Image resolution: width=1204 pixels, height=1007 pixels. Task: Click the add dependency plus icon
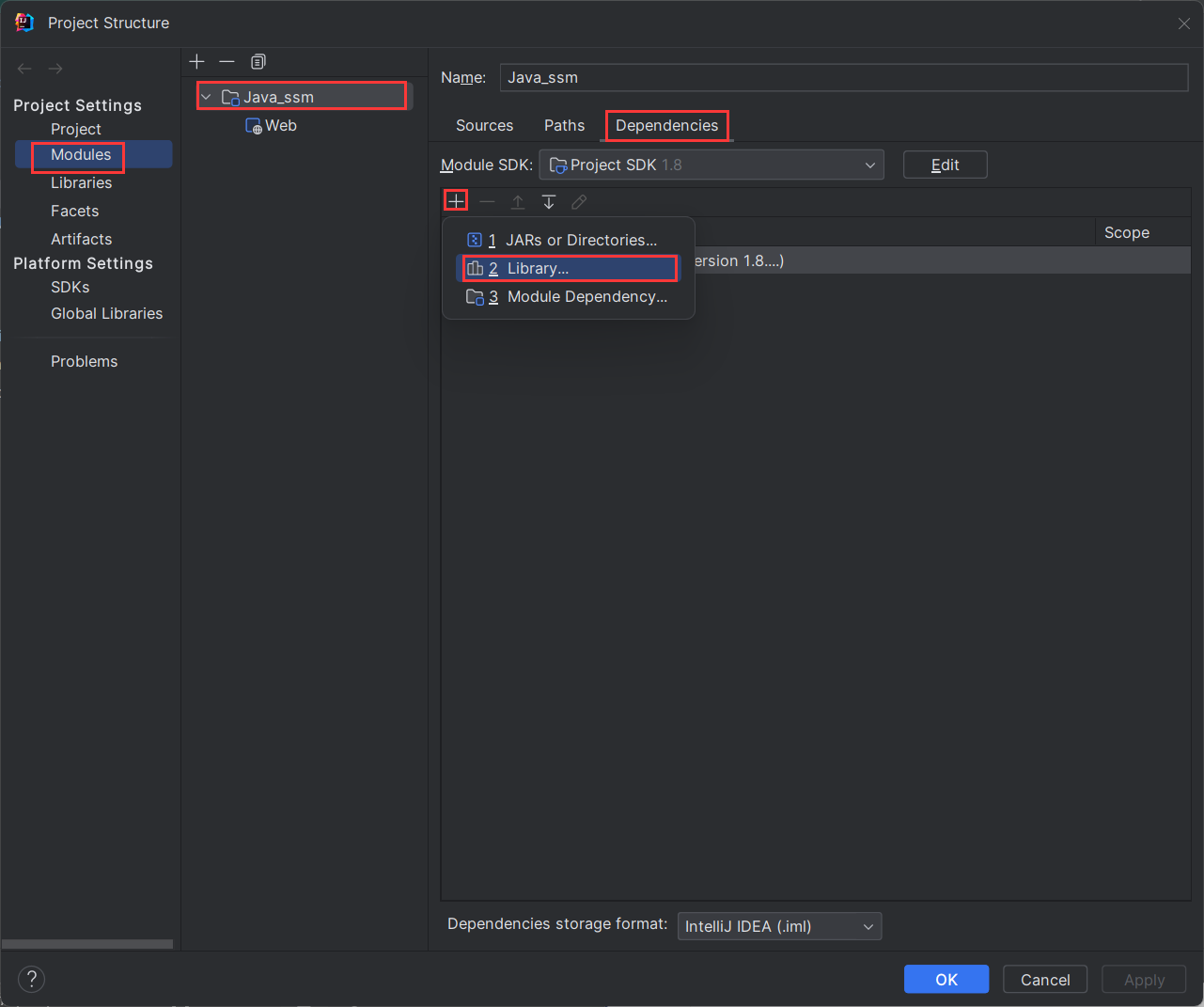click(456, 201)
